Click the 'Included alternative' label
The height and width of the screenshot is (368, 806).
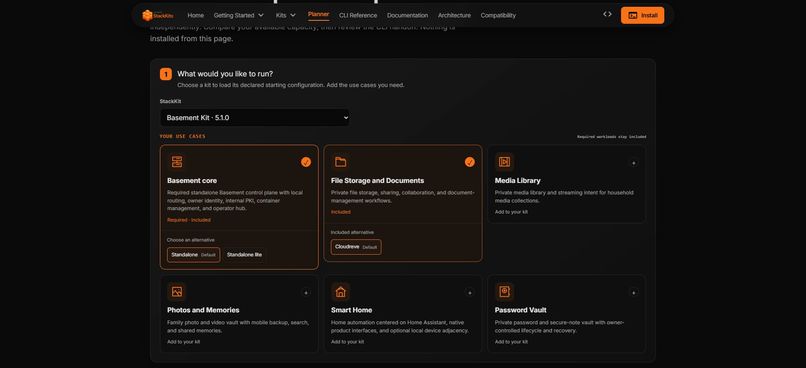coord(352,232)
